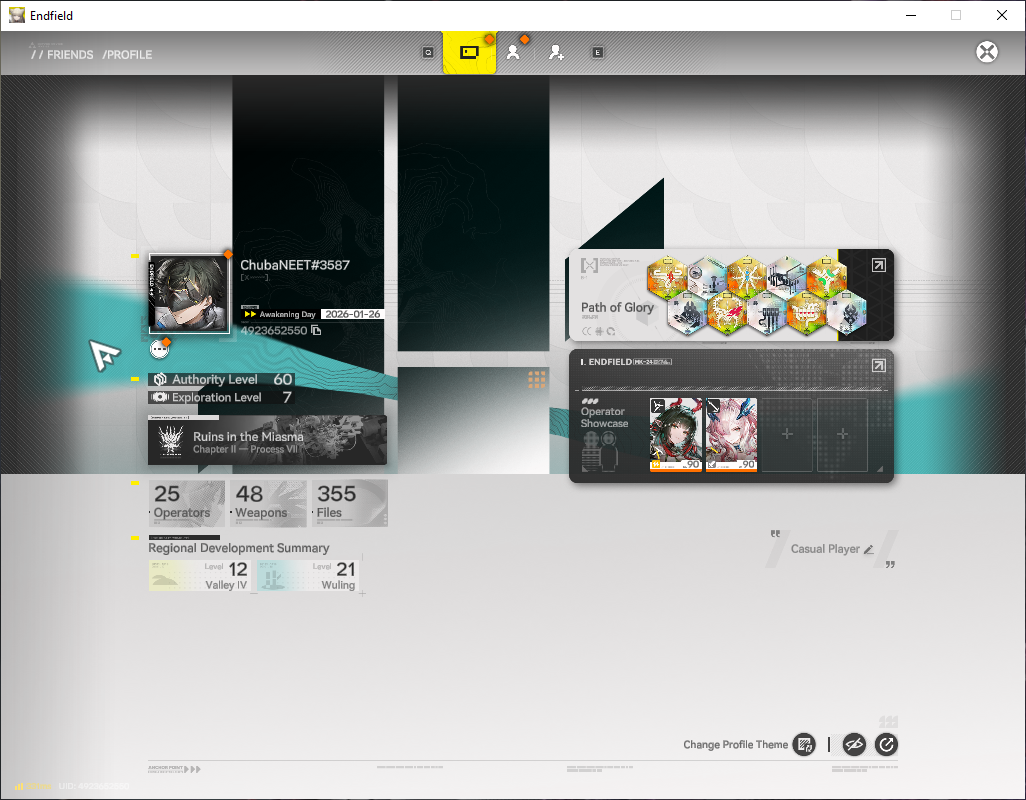Close the profile screen with X button

coord(987,52)
